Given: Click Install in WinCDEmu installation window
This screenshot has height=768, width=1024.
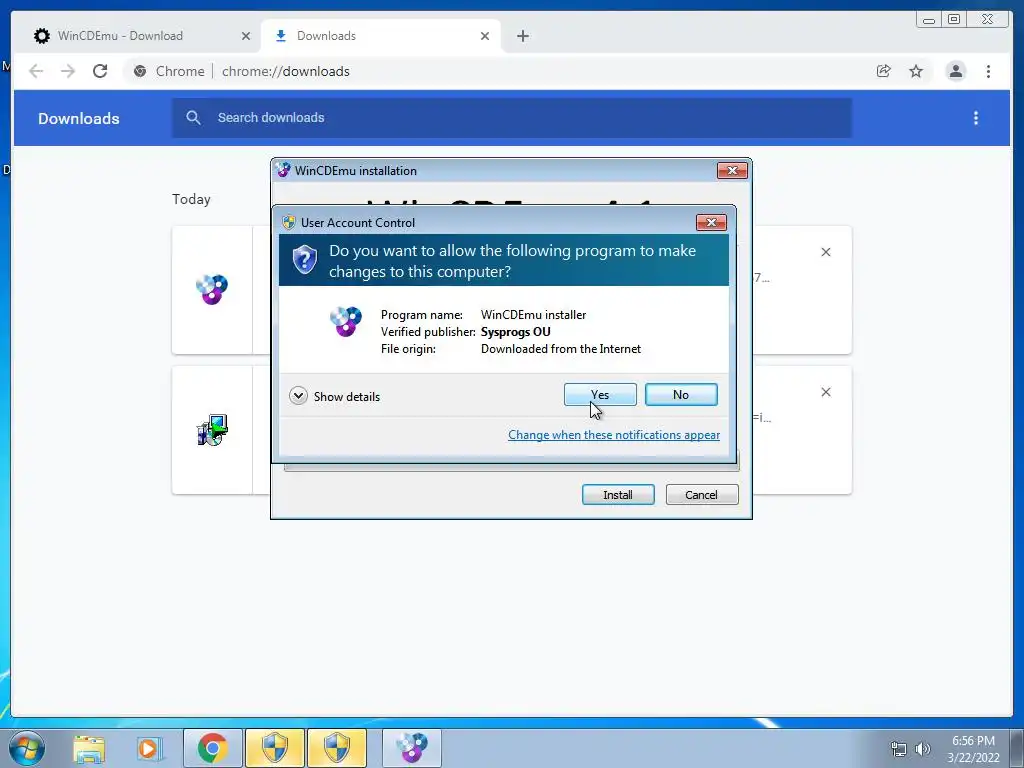Looking at the screenshot, I should tap(618, 494).
